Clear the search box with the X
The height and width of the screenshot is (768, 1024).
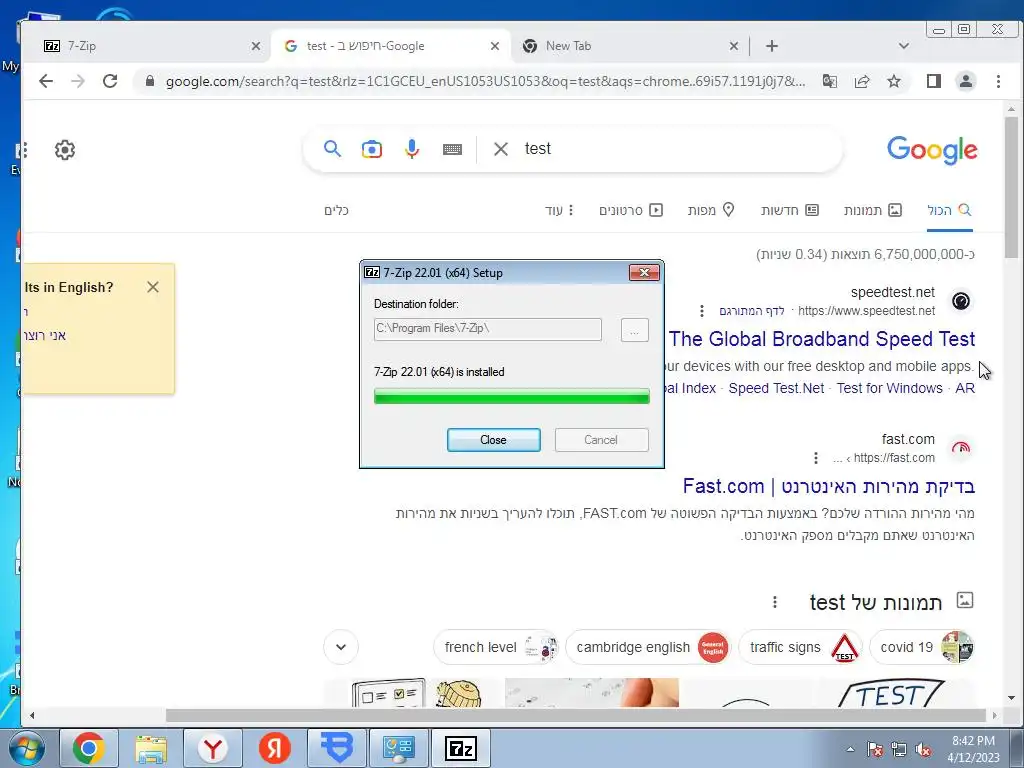point(501,149)
